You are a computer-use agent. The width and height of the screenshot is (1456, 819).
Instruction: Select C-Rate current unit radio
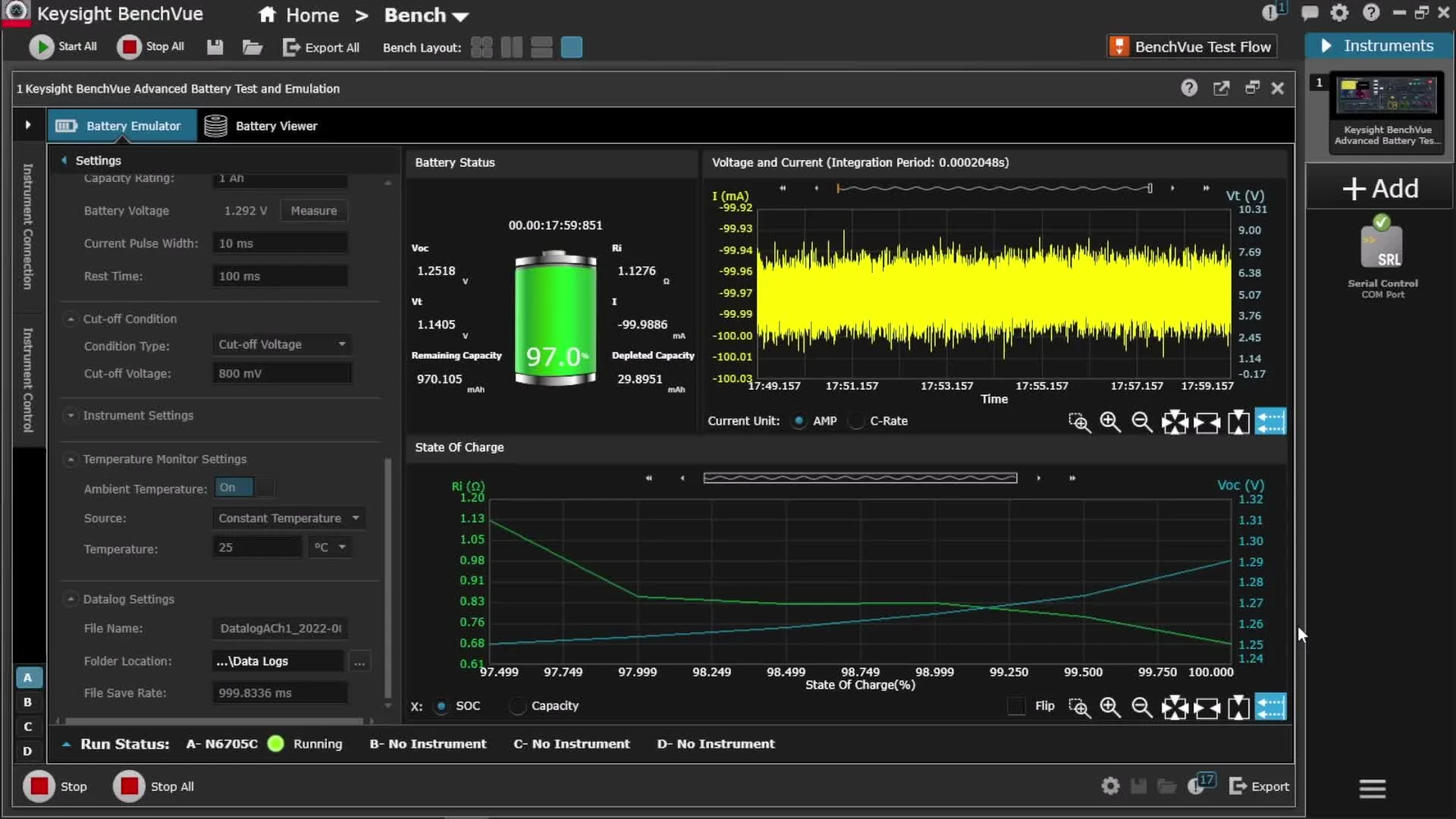[x=856, y=421]
